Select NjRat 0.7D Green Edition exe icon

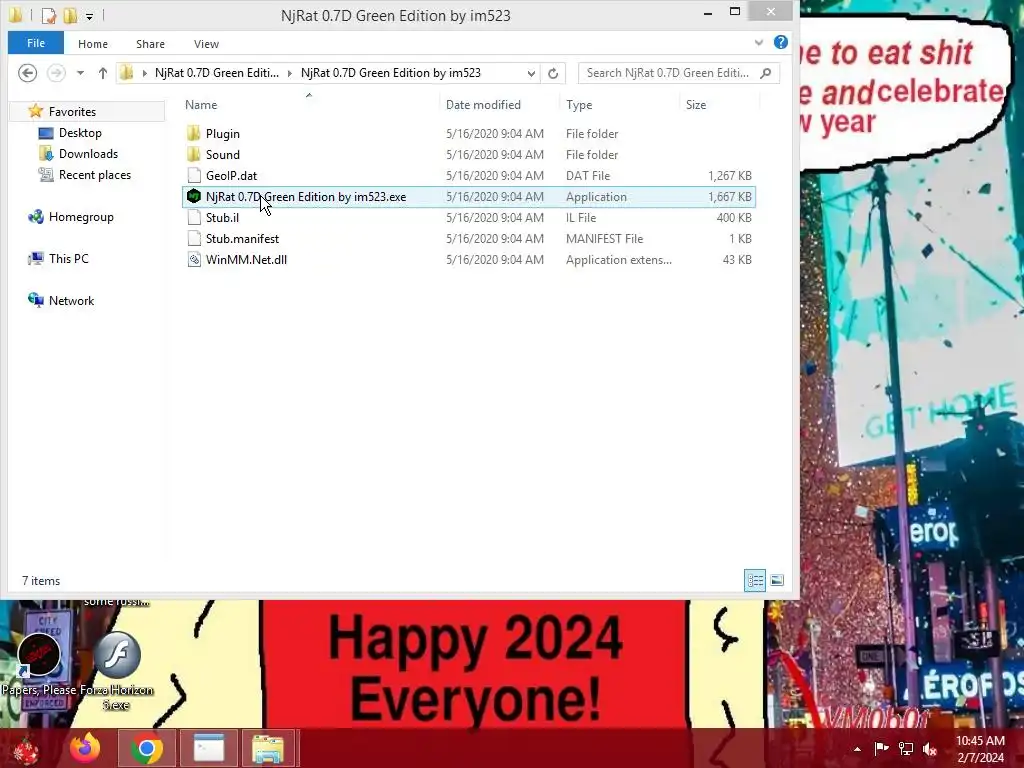click(194, 196)
